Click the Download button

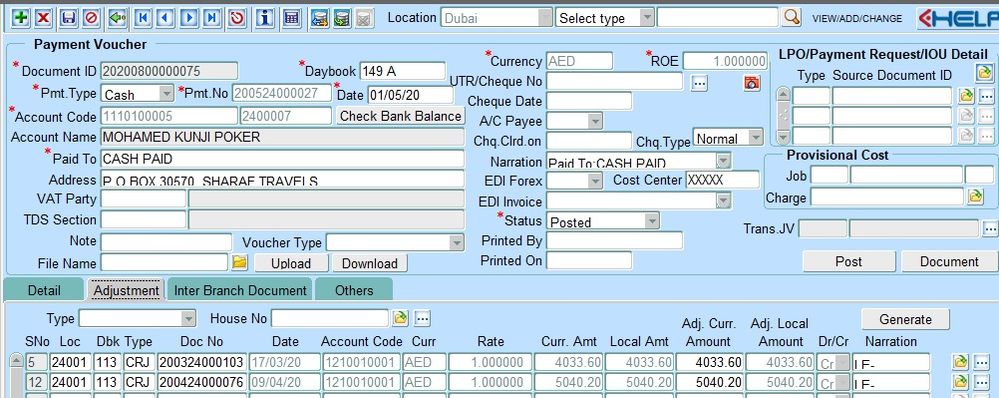coord(370,263)
